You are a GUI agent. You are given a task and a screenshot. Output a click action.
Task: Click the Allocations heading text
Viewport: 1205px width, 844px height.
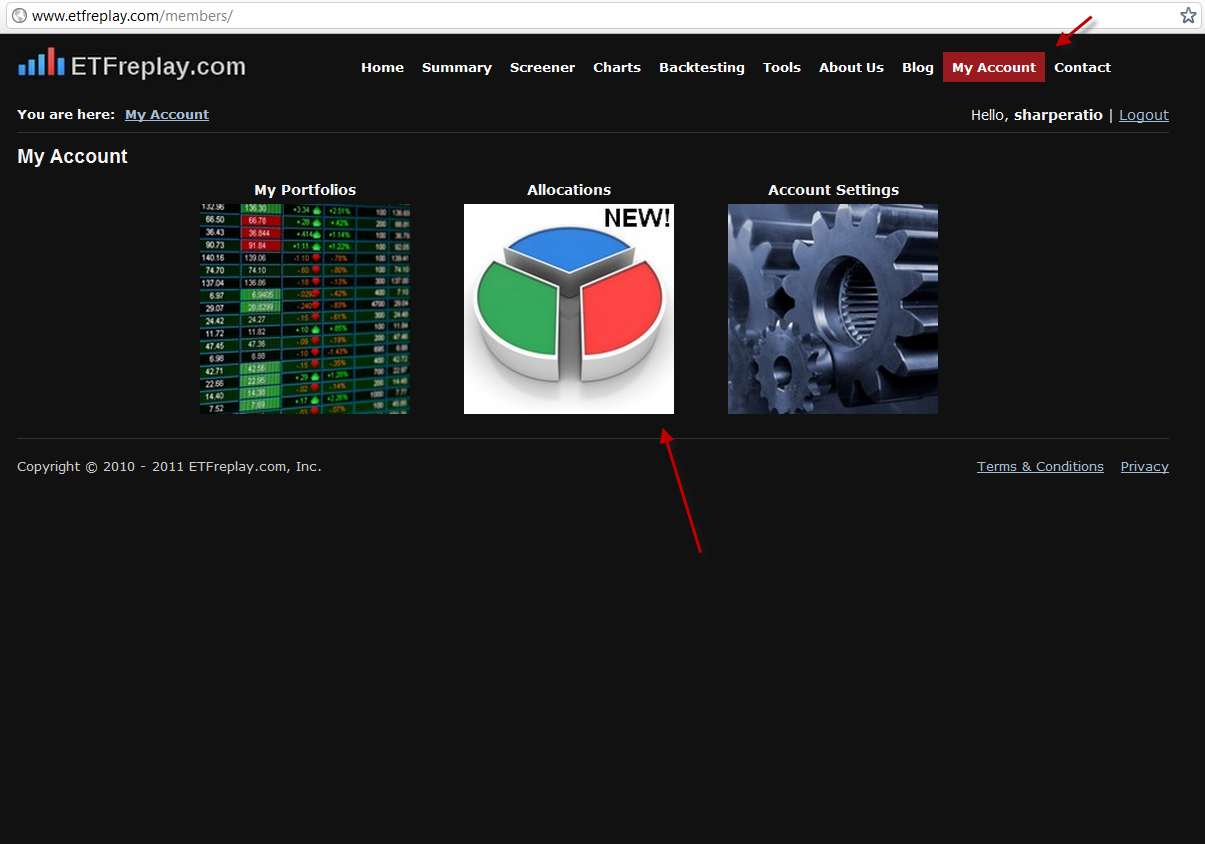tap(569, 190)
